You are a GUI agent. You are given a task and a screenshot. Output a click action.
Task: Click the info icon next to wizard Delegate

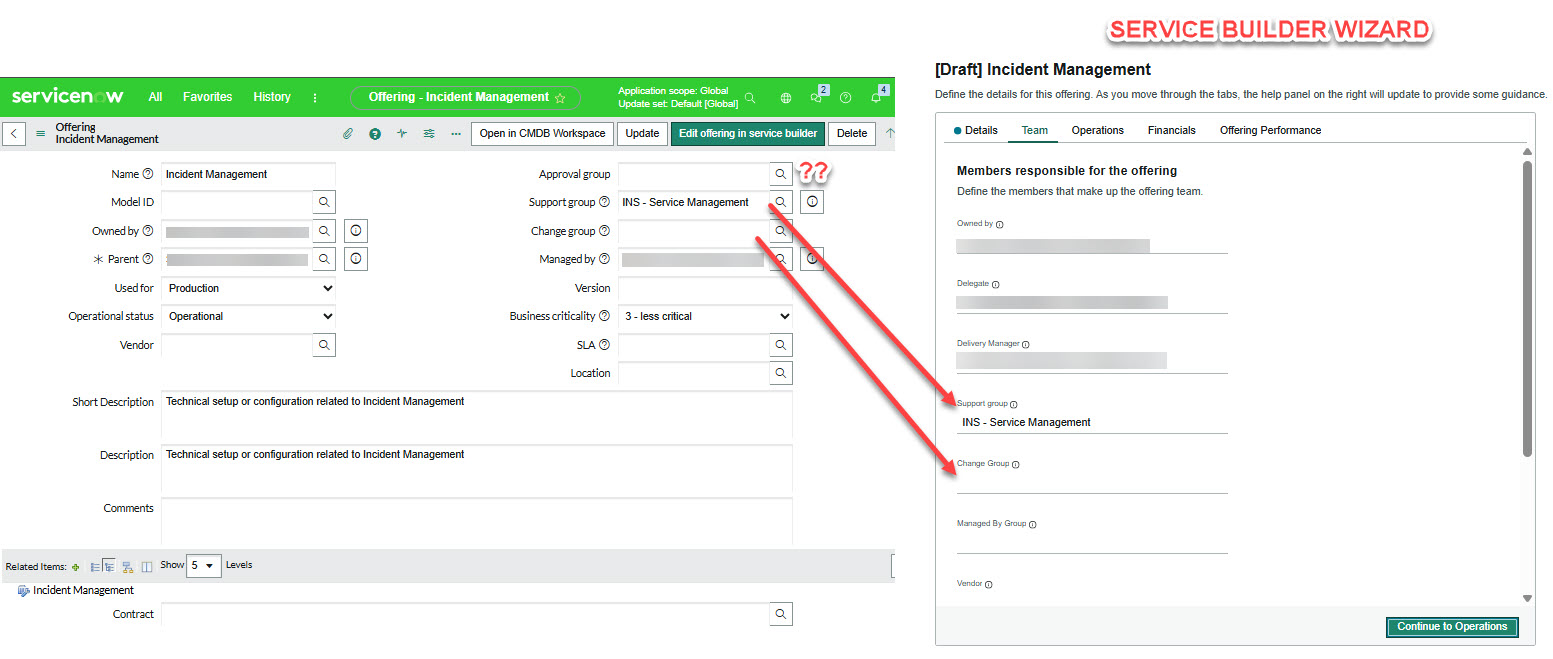point(995,284)
